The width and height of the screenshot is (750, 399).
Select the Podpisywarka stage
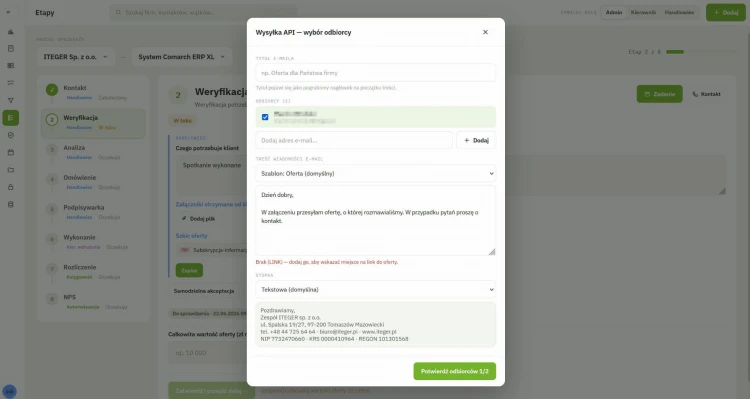point(93,212)
